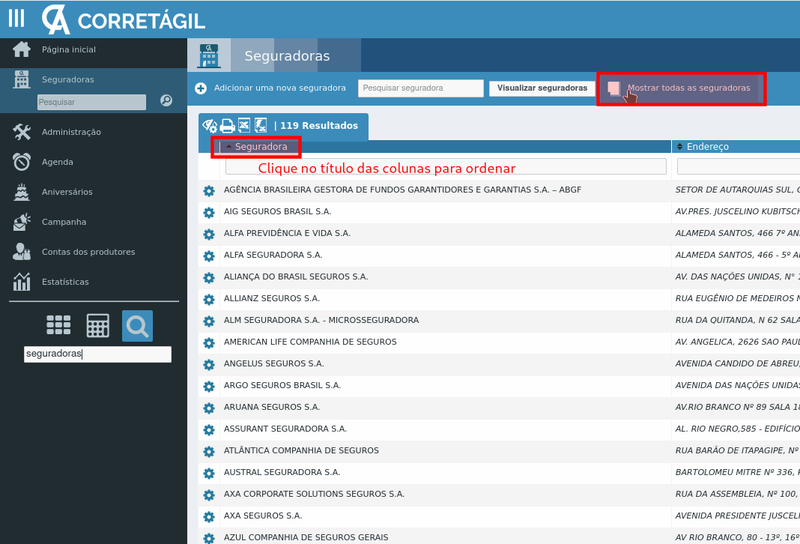Open the Agenda alarm clock icon
This screenshot has height=544, width=800.
[x=21, y=162]
